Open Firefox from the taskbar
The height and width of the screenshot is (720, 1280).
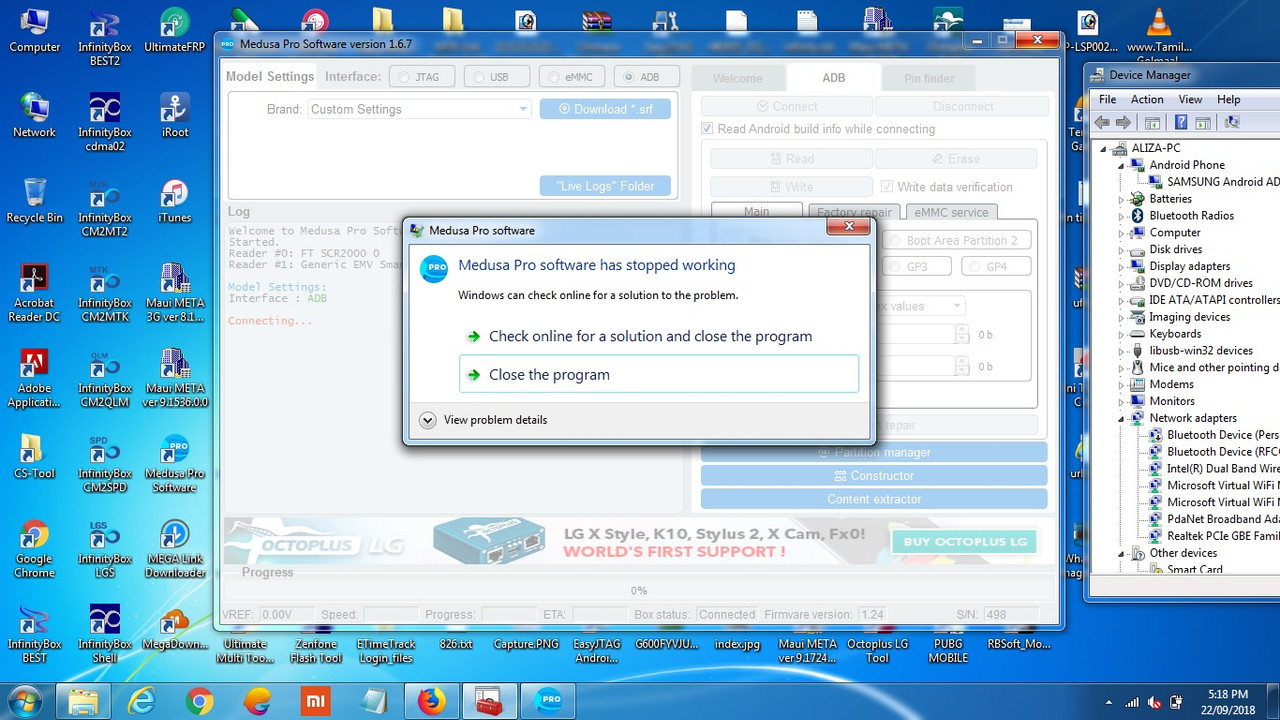coord(432,701)
